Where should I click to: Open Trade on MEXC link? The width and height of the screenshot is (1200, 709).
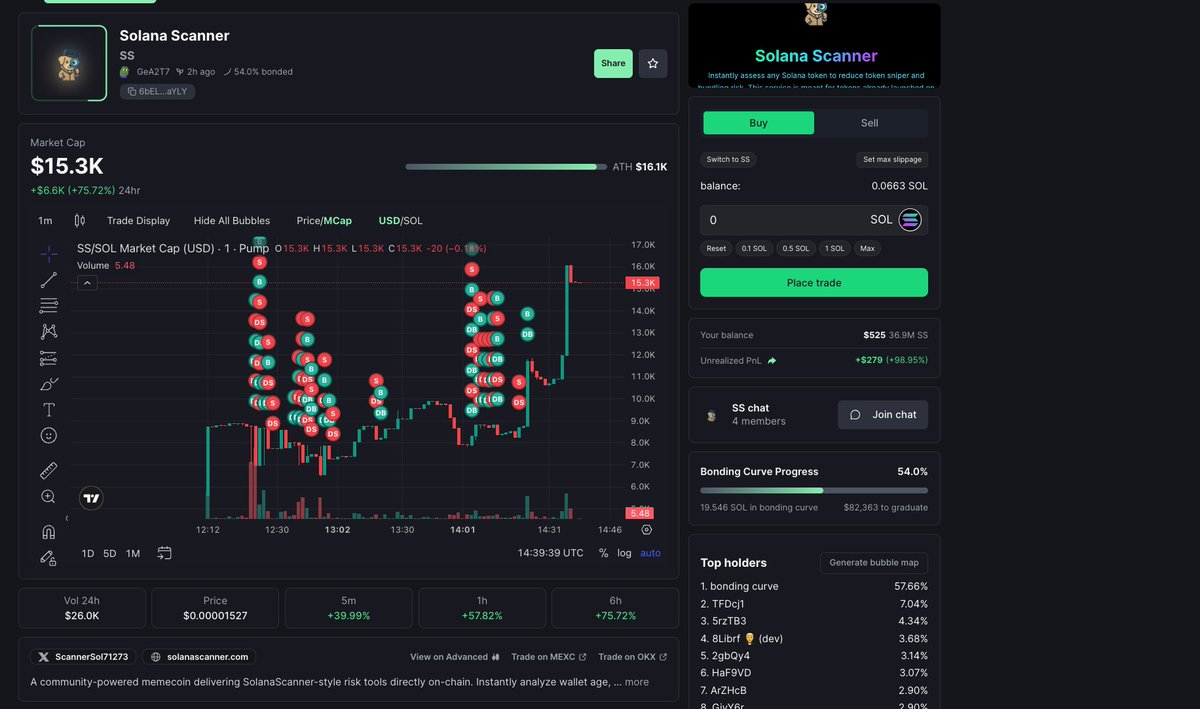tap(549, 657)
